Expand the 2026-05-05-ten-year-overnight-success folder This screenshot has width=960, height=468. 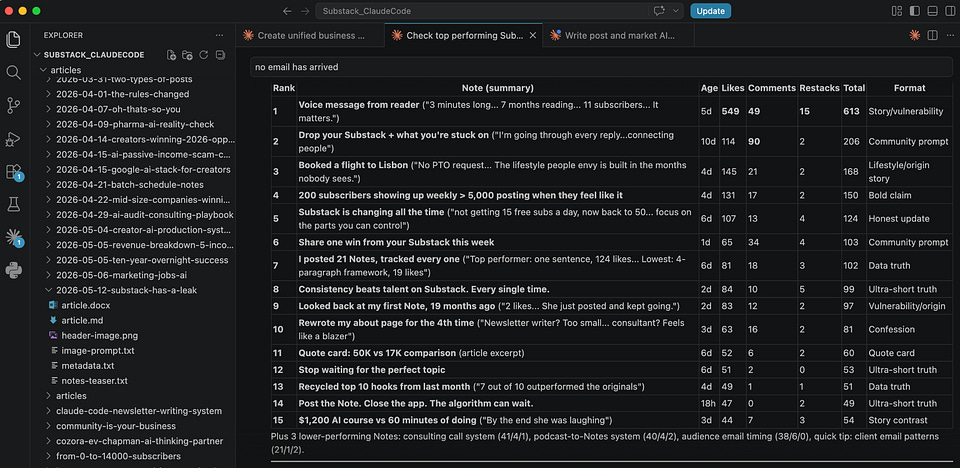[x=142, y=260]
